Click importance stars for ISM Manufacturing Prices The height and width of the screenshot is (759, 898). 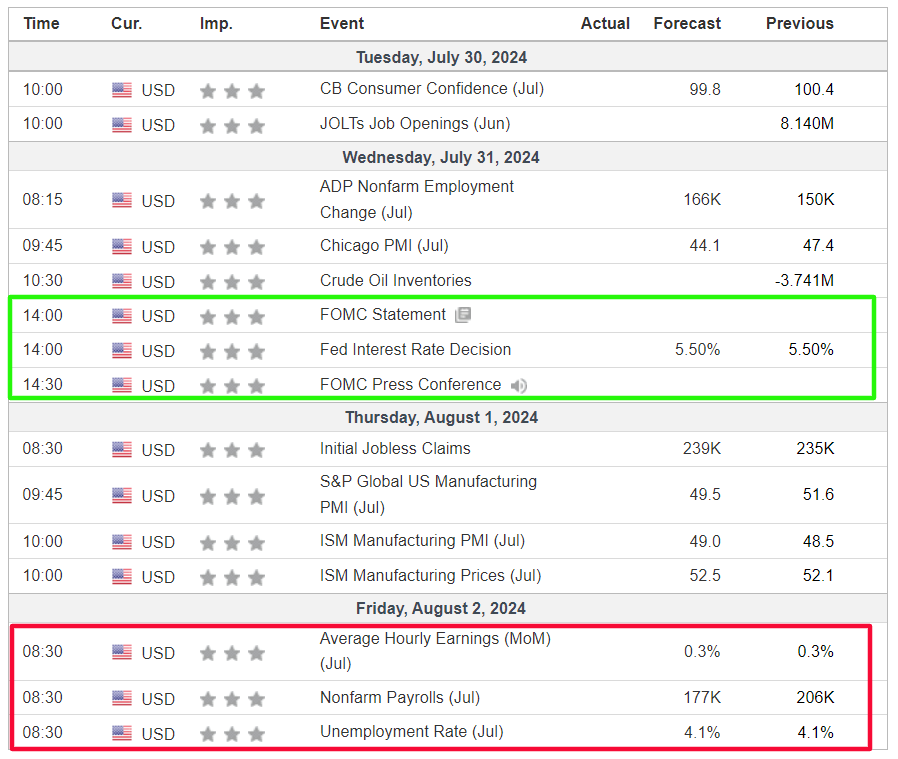click(233, 577)
